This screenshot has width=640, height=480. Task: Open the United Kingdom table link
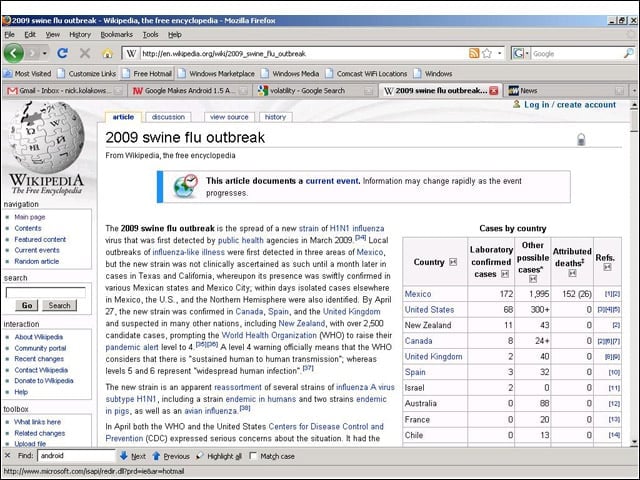[x=433, y=357]
